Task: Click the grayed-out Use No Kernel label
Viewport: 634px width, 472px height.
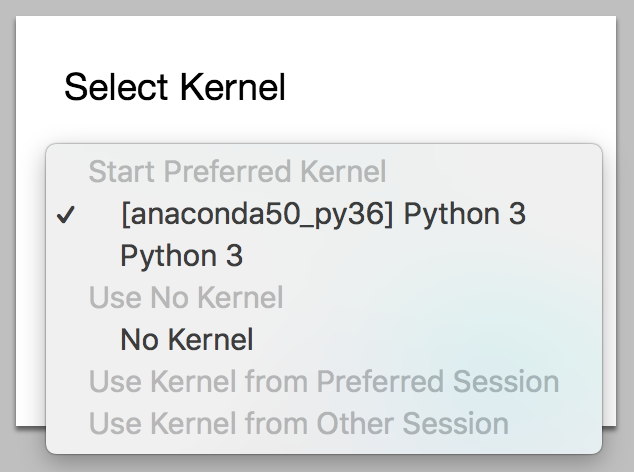Action: pyautogui.click(x=186, y=298)
